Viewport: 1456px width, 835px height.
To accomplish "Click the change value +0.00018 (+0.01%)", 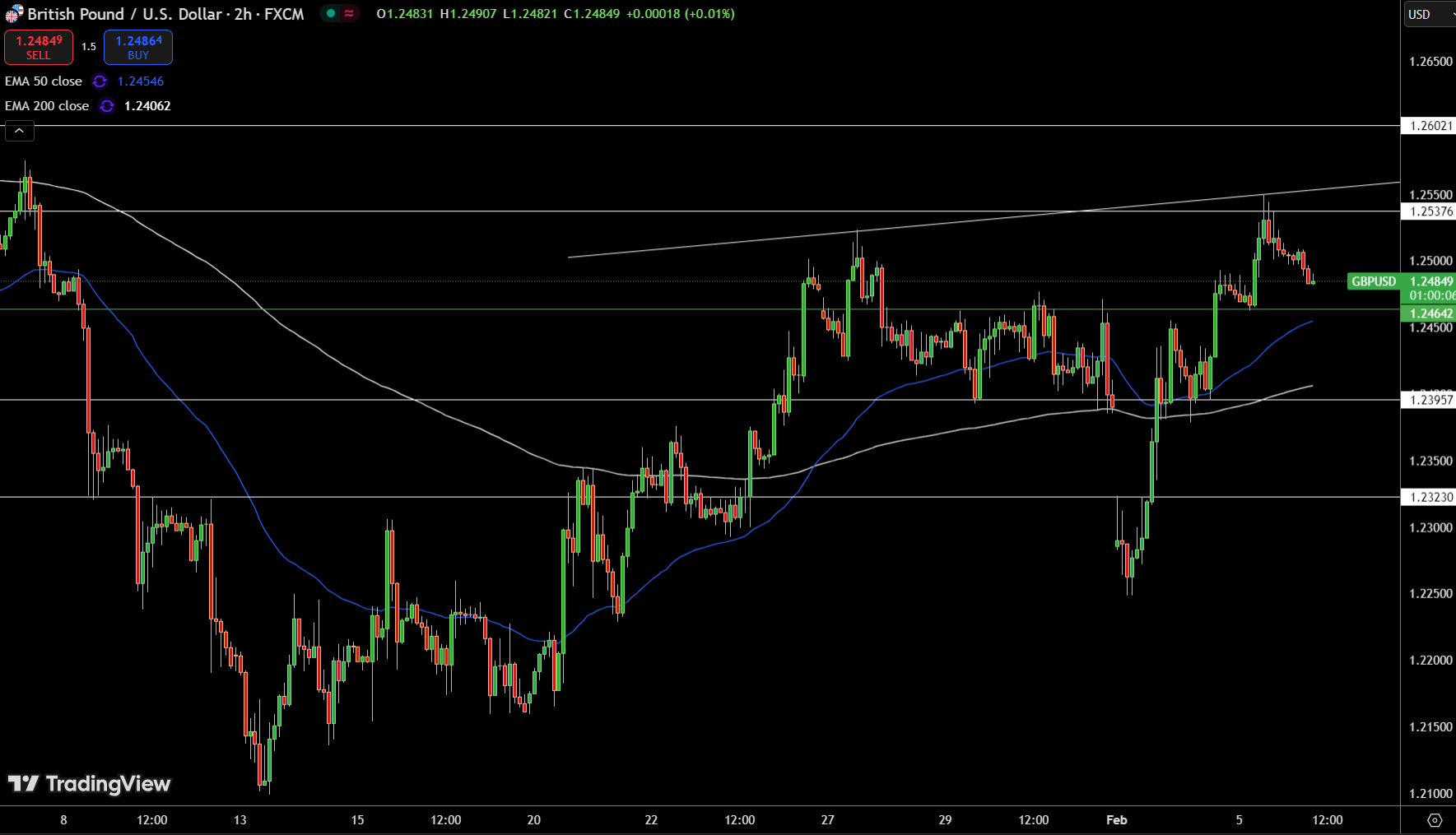I will 681,14.
